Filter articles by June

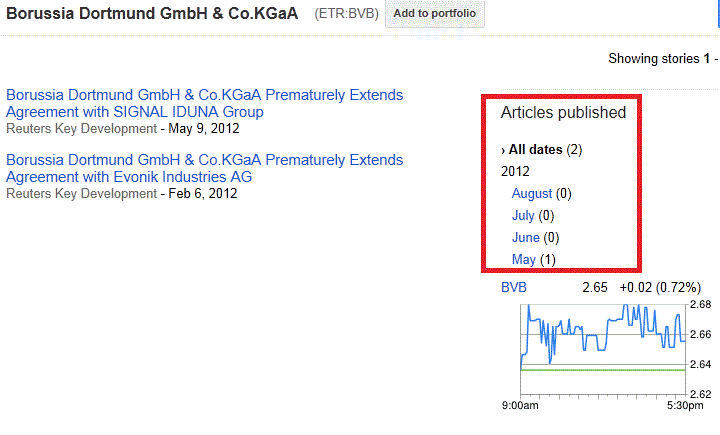coord(526,238)
